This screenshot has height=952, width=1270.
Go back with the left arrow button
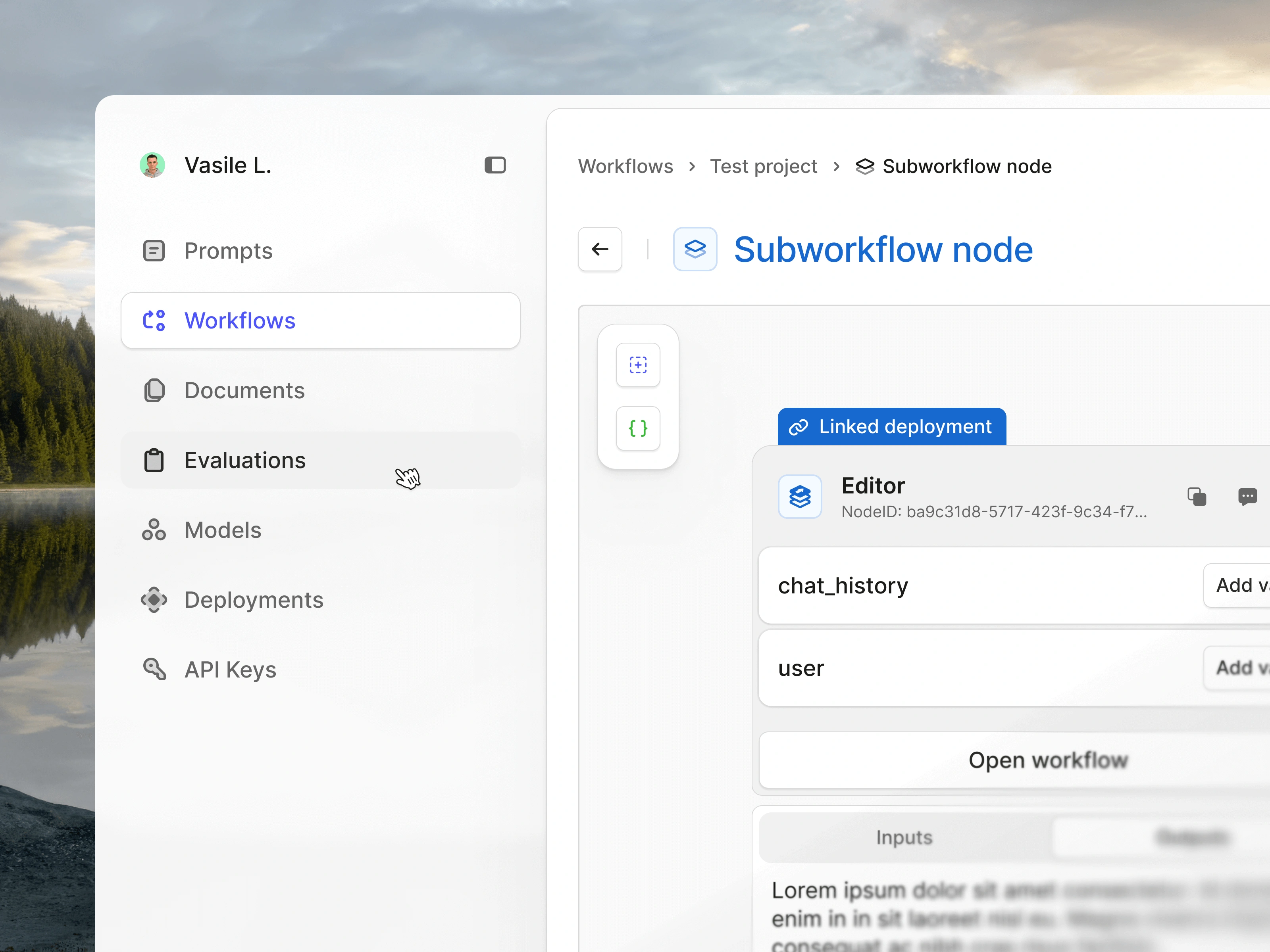click(600, 249)
